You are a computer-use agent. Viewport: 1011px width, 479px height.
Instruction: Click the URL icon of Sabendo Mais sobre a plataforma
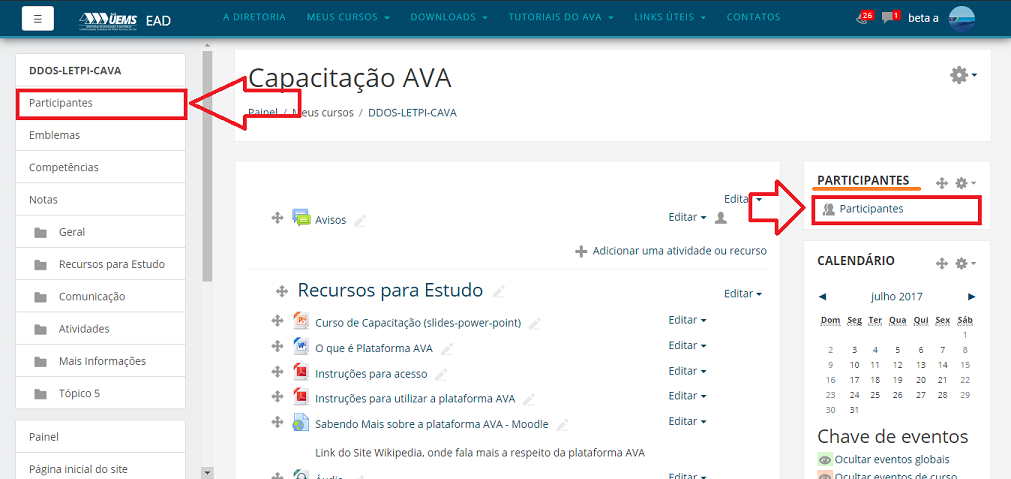click(x=301, y=422)
